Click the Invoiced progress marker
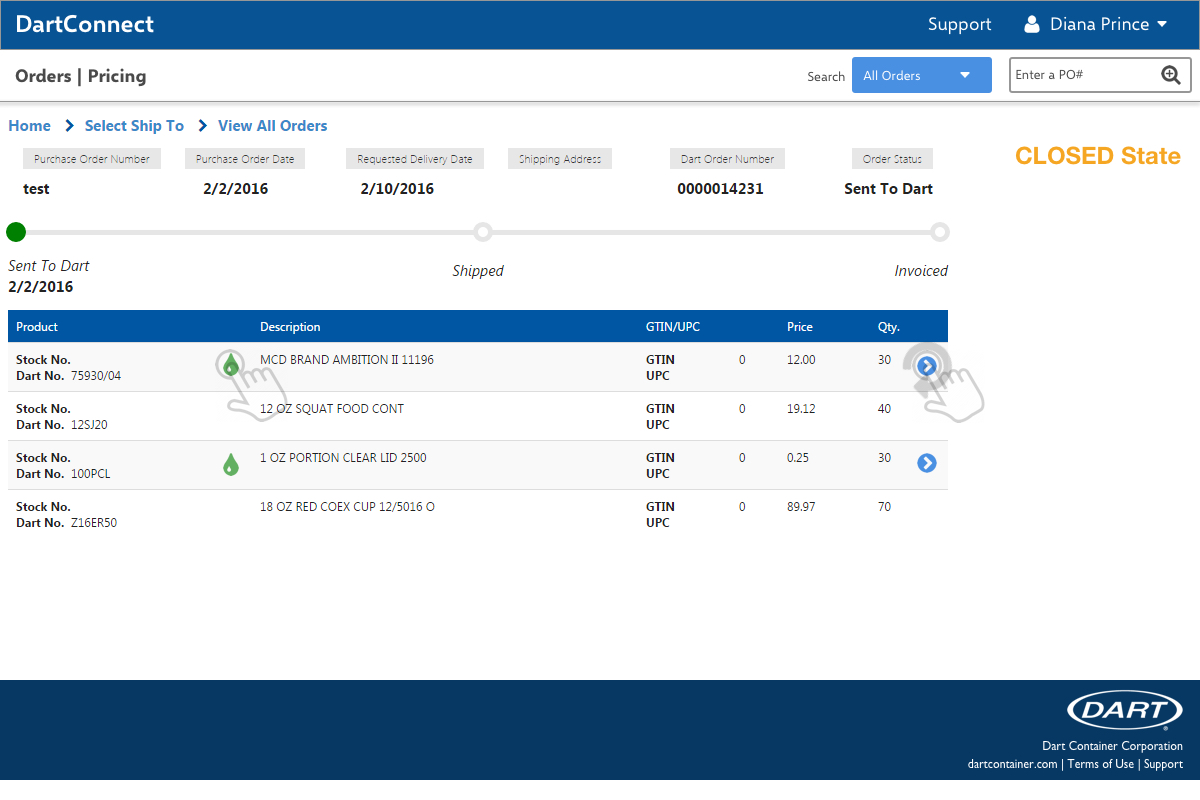This screenshot has width=1200, height=800. point(940,232)
